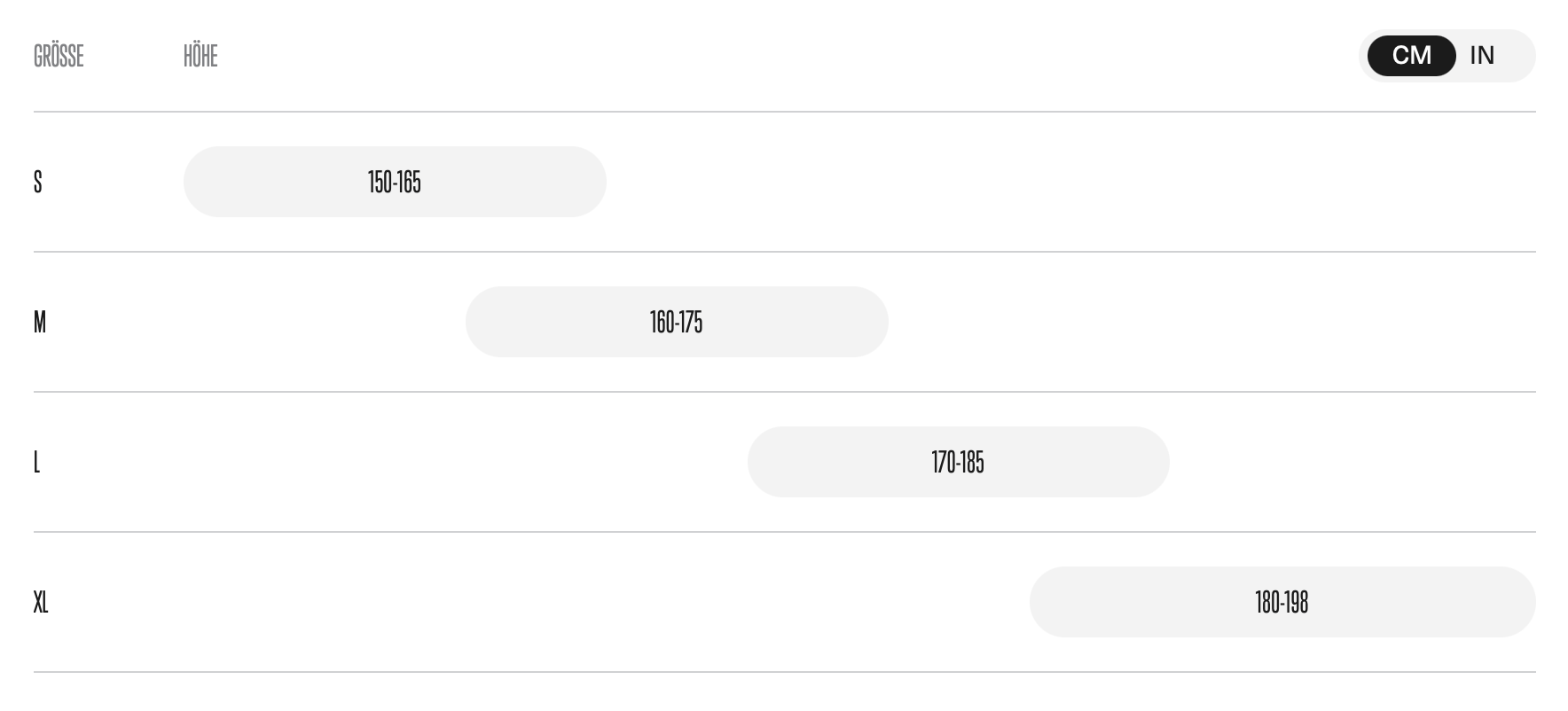Click the XL size label
Screen dimensions: 1568x711
point(41,602)
